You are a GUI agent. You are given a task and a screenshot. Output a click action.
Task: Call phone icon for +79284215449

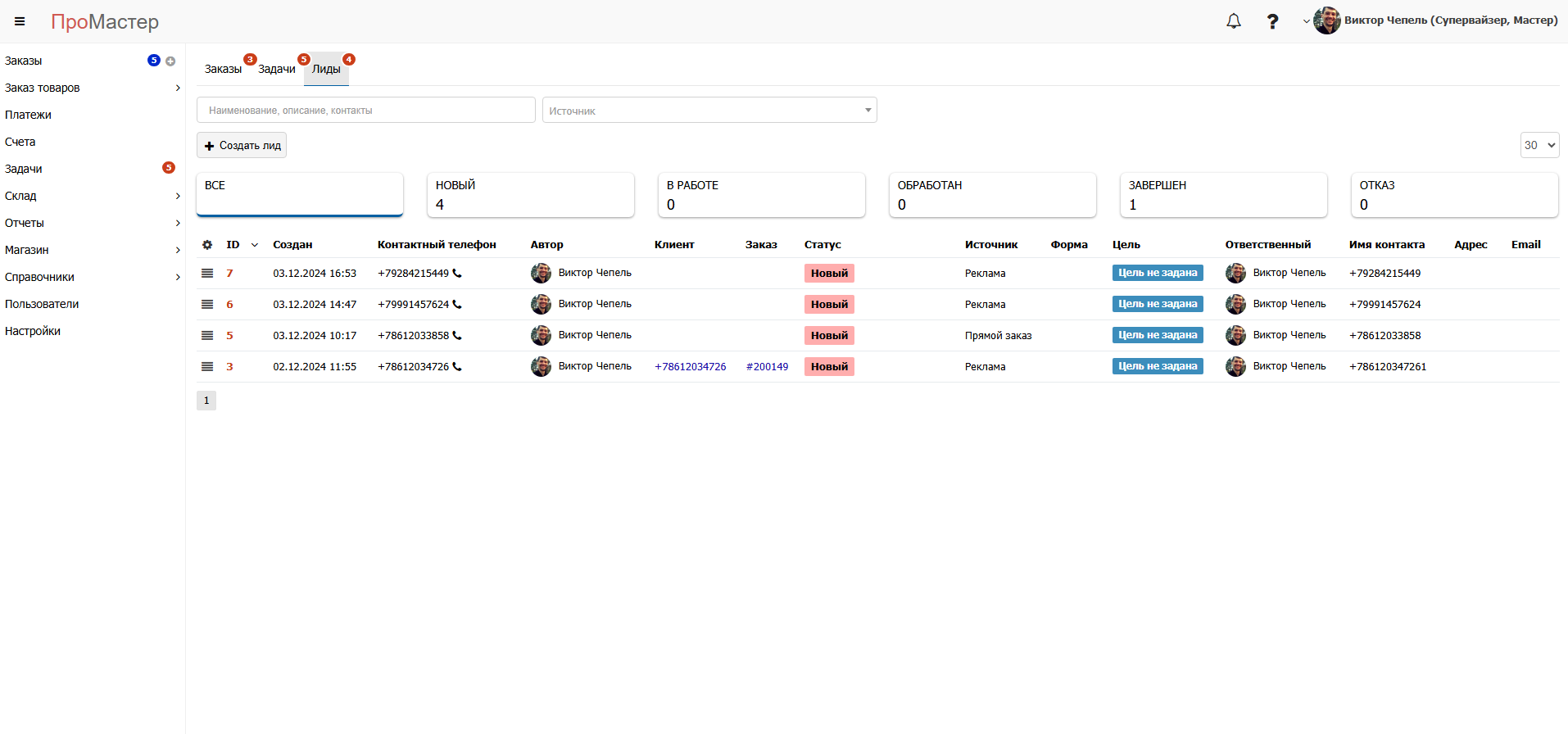pos(457,274)
